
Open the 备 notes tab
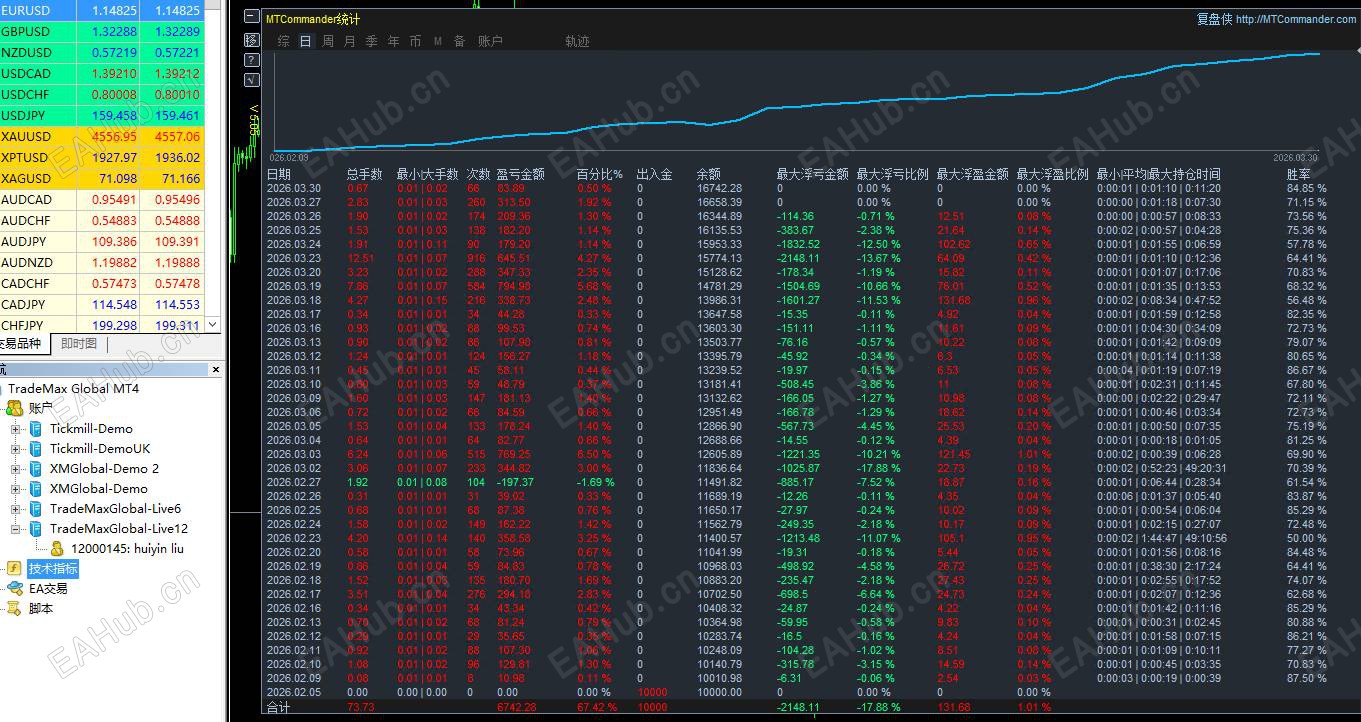[459, 41]
